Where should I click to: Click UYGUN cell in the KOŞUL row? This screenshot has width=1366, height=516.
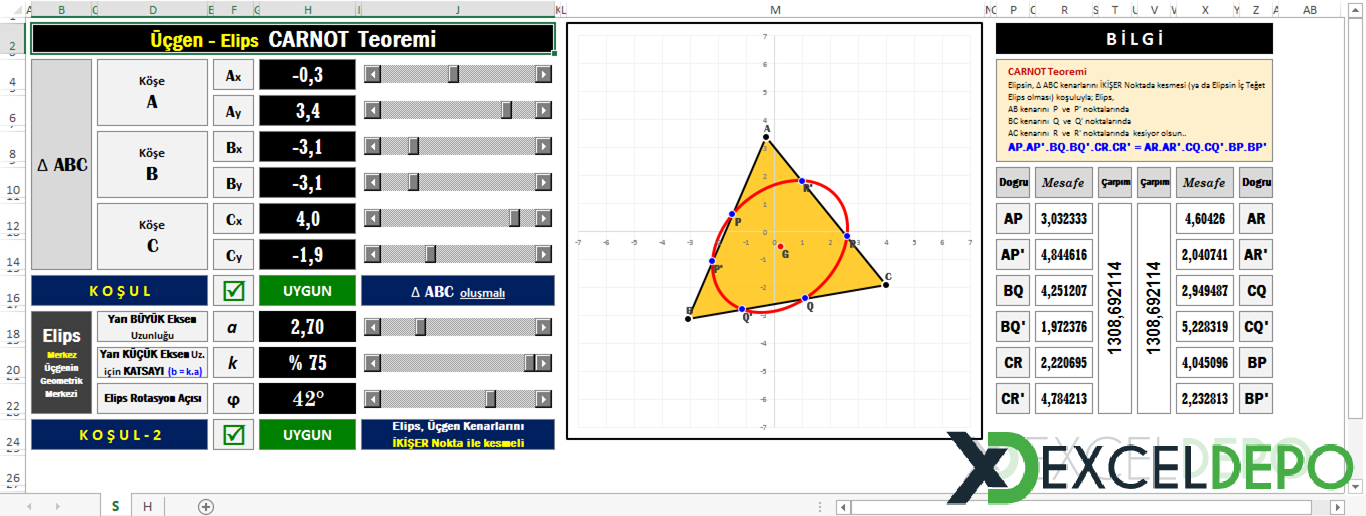307,291
